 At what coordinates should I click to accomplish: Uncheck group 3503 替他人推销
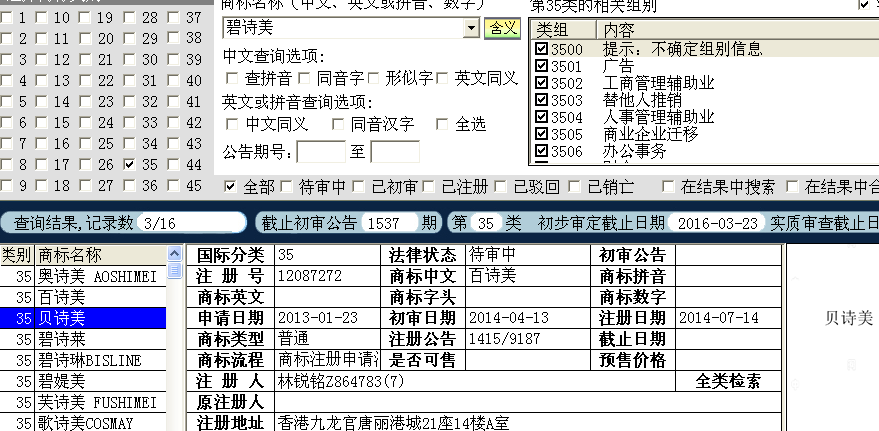pyautogui.click(x=541, y=100)
